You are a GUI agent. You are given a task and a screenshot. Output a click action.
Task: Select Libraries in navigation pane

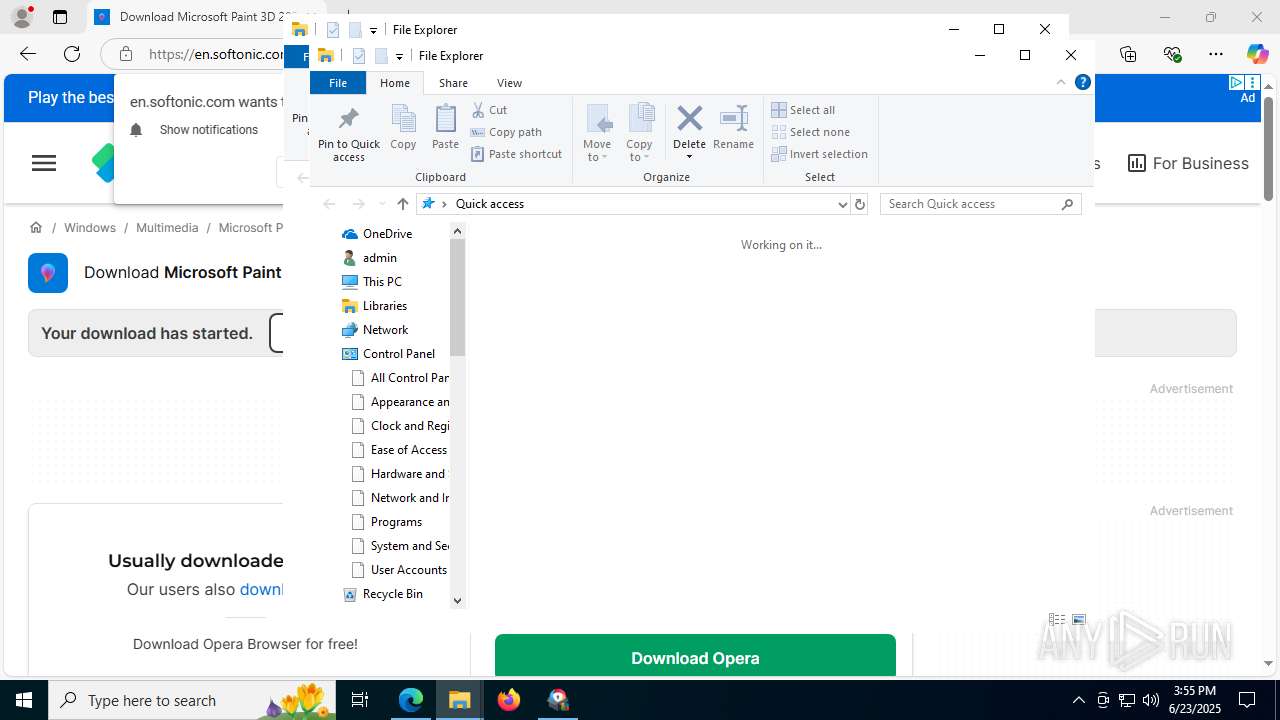tap(384, 306)
